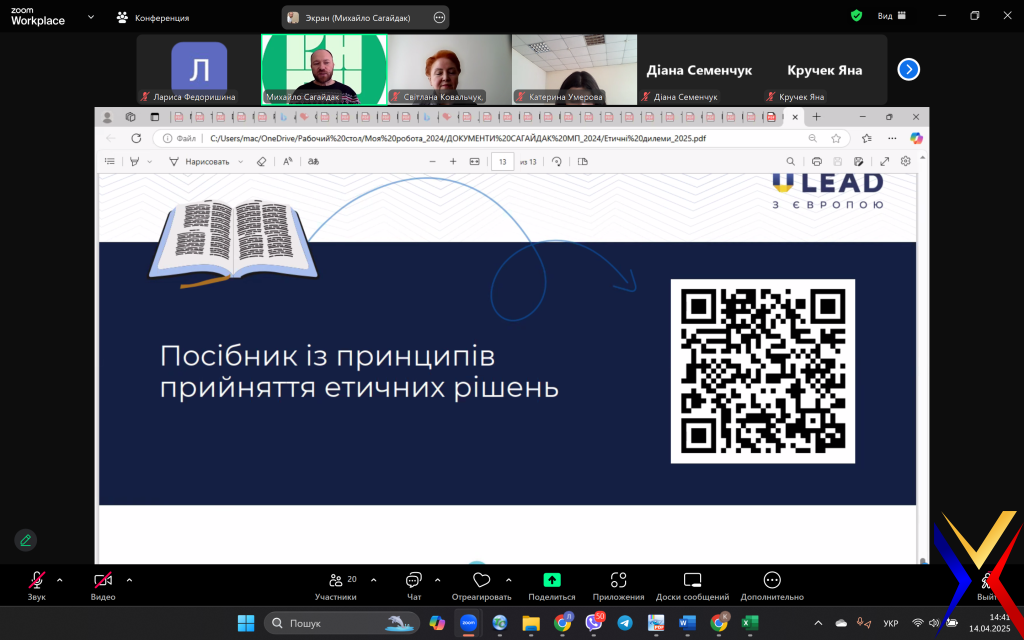
Task: Open Доски сообщений whiteboards
Action: [692, 586]
